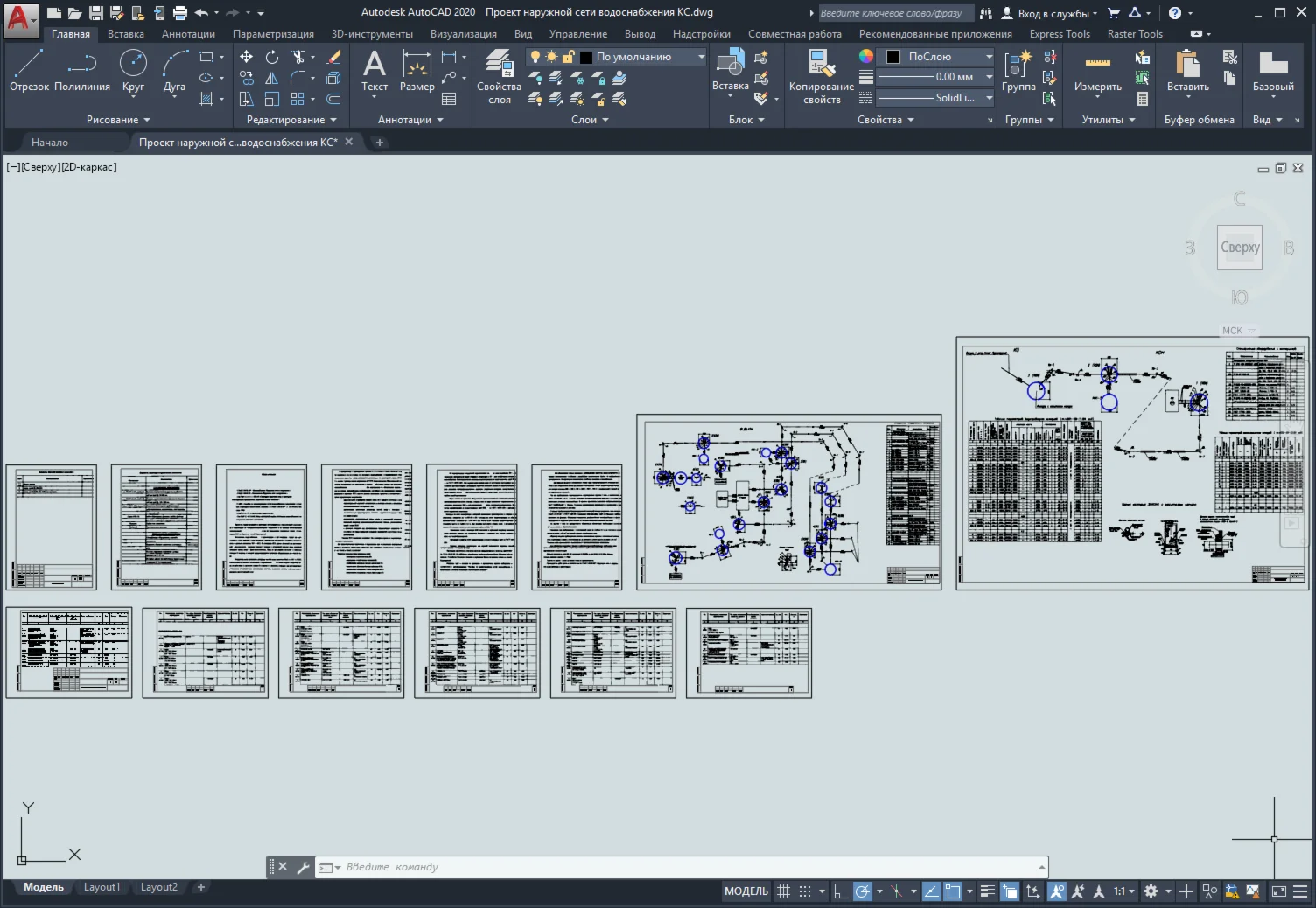Click the Scale tool icon
Screen dimensions: 1316x908
272,99
